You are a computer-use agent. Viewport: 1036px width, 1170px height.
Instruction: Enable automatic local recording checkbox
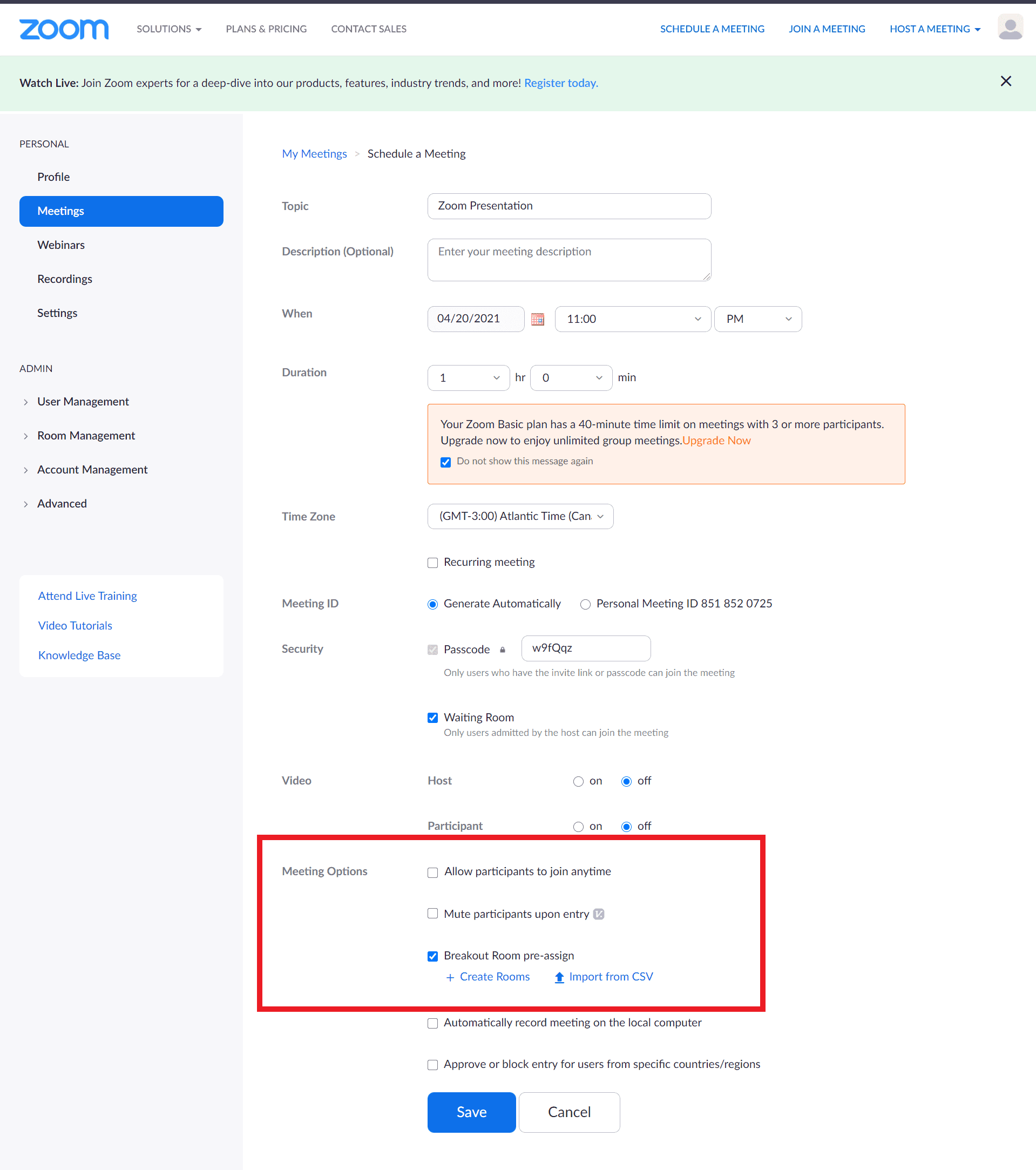tap(433, 1024)
